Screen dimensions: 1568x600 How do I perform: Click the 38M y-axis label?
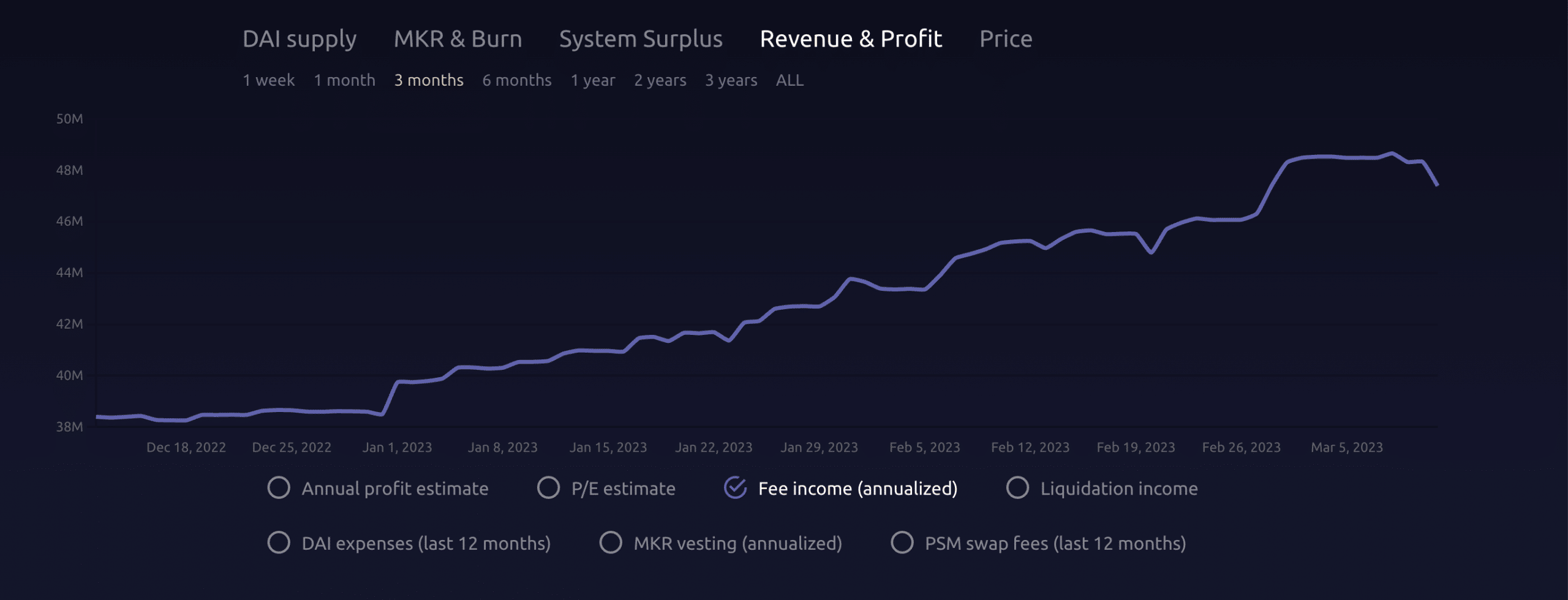click(69, 427)
